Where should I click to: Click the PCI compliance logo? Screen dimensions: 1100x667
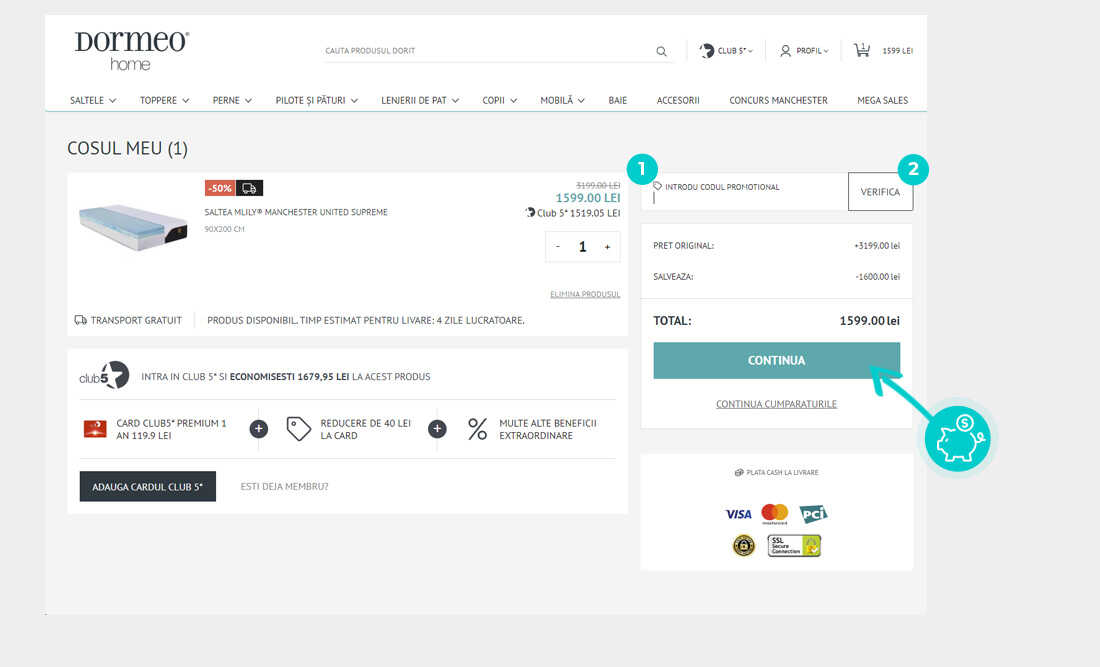pos(813,514)
